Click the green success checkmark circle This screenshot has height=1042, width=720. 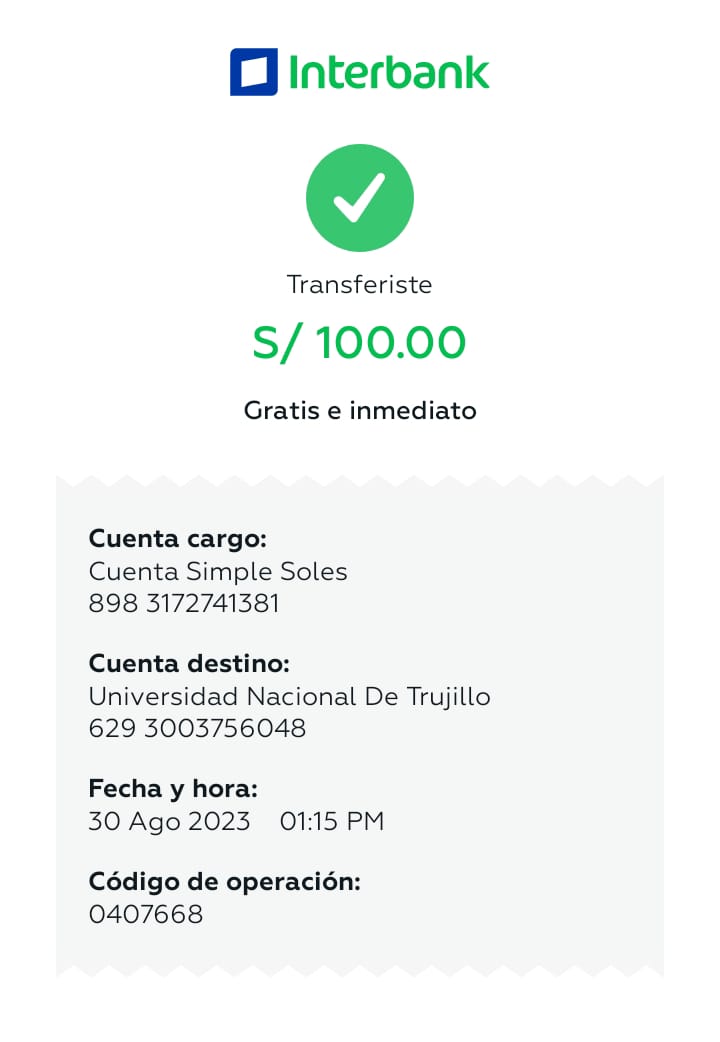point(360,197)
